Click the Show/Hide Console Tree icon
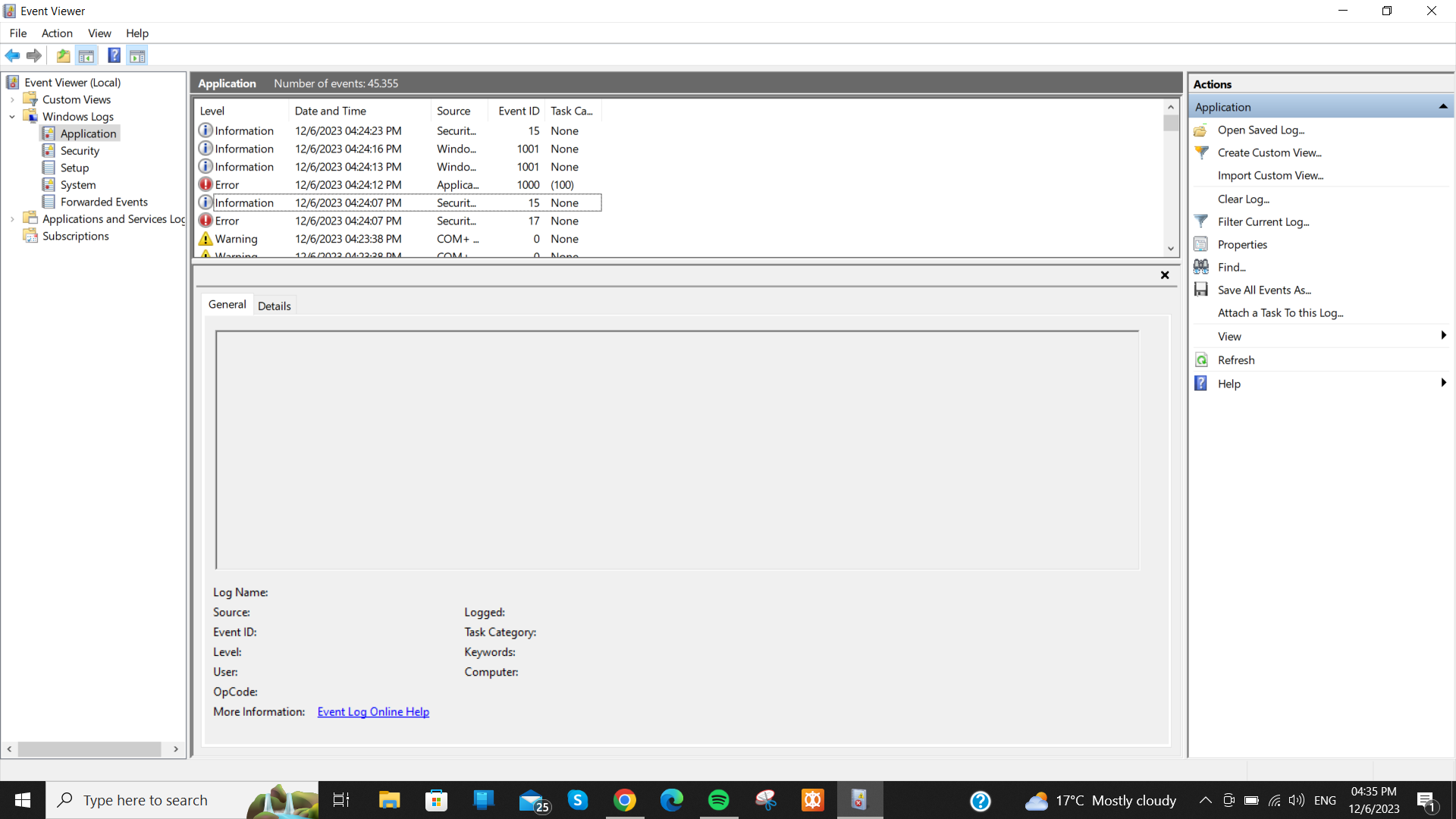 tap(86, 55)
